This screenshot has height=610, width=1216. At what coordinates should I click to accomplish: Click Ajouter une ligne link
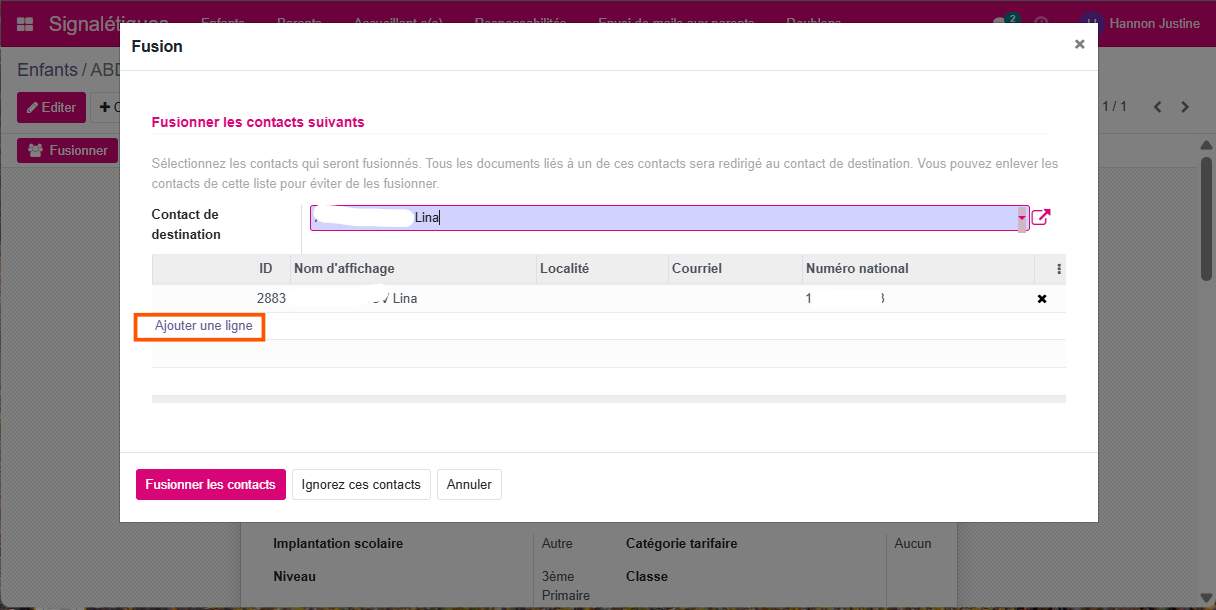click(203, 326)
